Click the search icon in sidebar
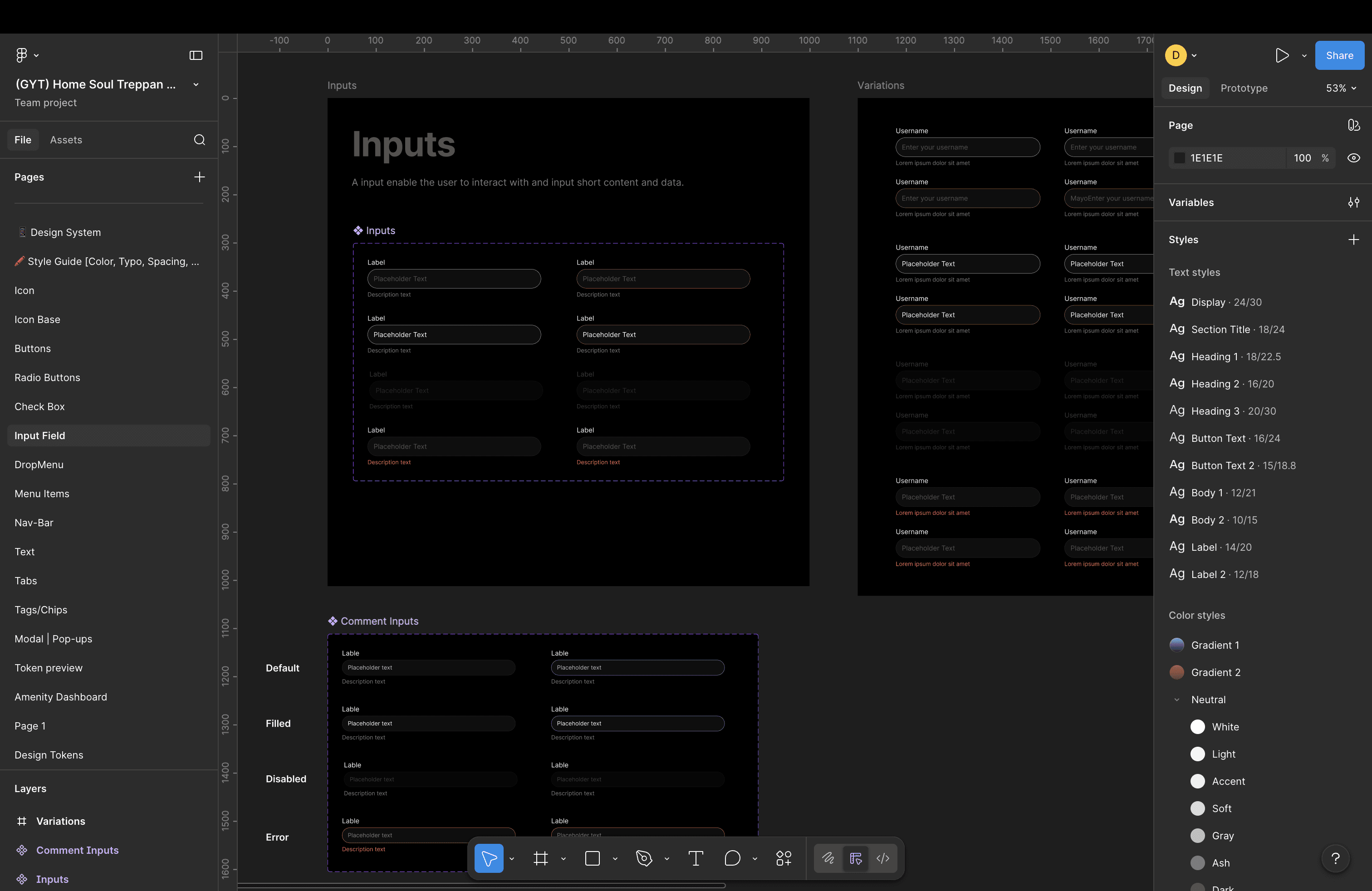The width and height of the screenshot is (1372, 891). click(200, 140)
